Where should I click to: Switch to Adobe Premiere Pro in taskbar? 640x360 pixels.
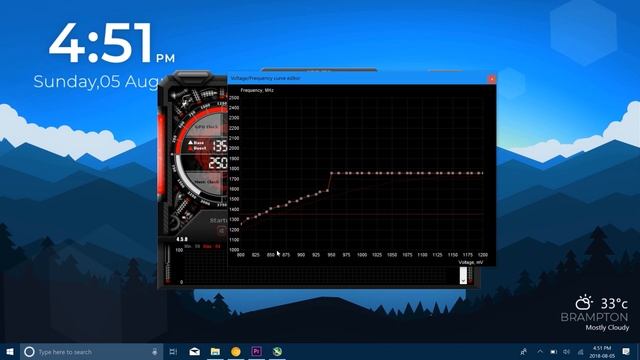[256, 351]
